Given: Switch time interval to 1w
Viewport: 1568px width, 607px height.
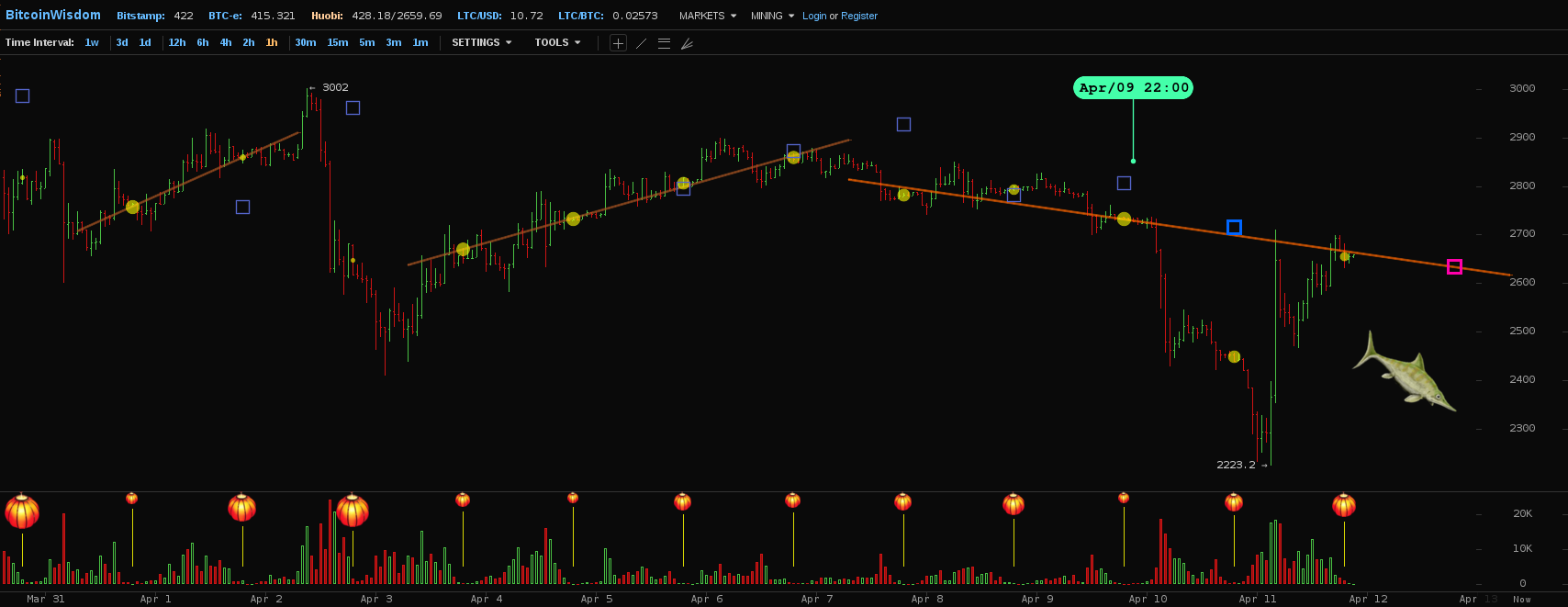Looking at the screenshot, I should (x=92, y=43).
